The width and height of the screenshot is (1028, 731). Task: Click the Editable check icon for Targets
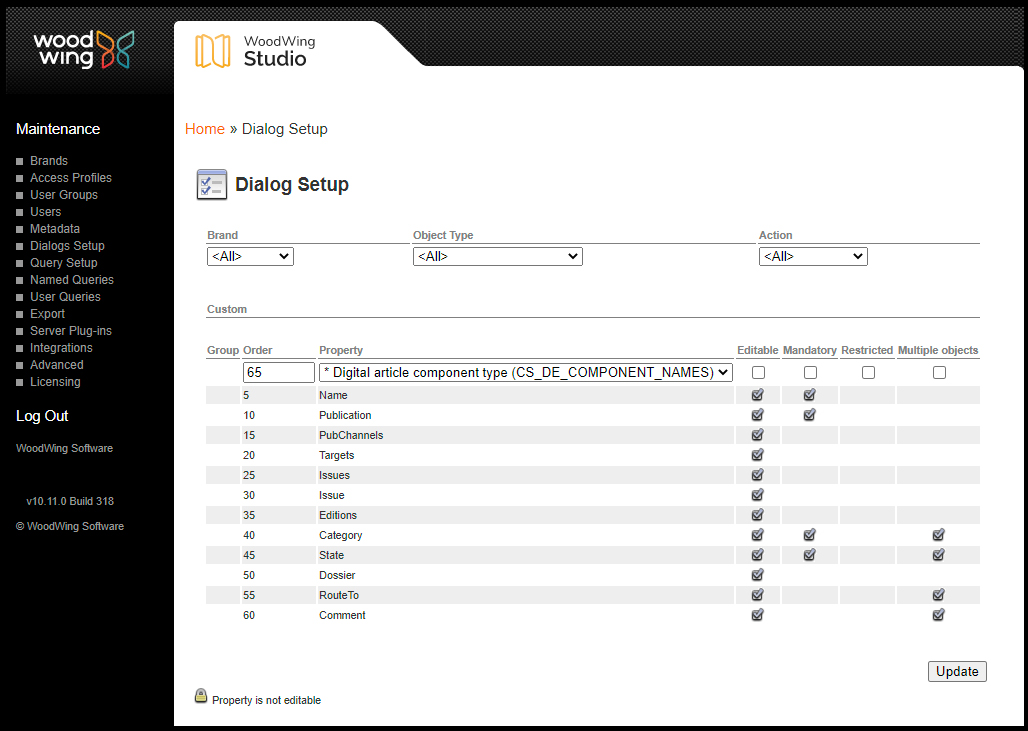click(x=757, y=454)
